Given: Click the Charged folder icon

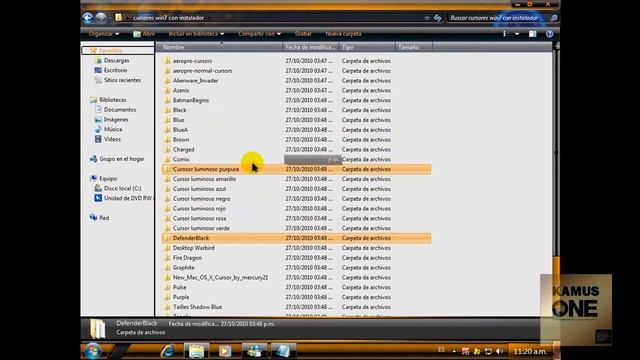Looking at the screenshot, I should [x=167, y=149].
